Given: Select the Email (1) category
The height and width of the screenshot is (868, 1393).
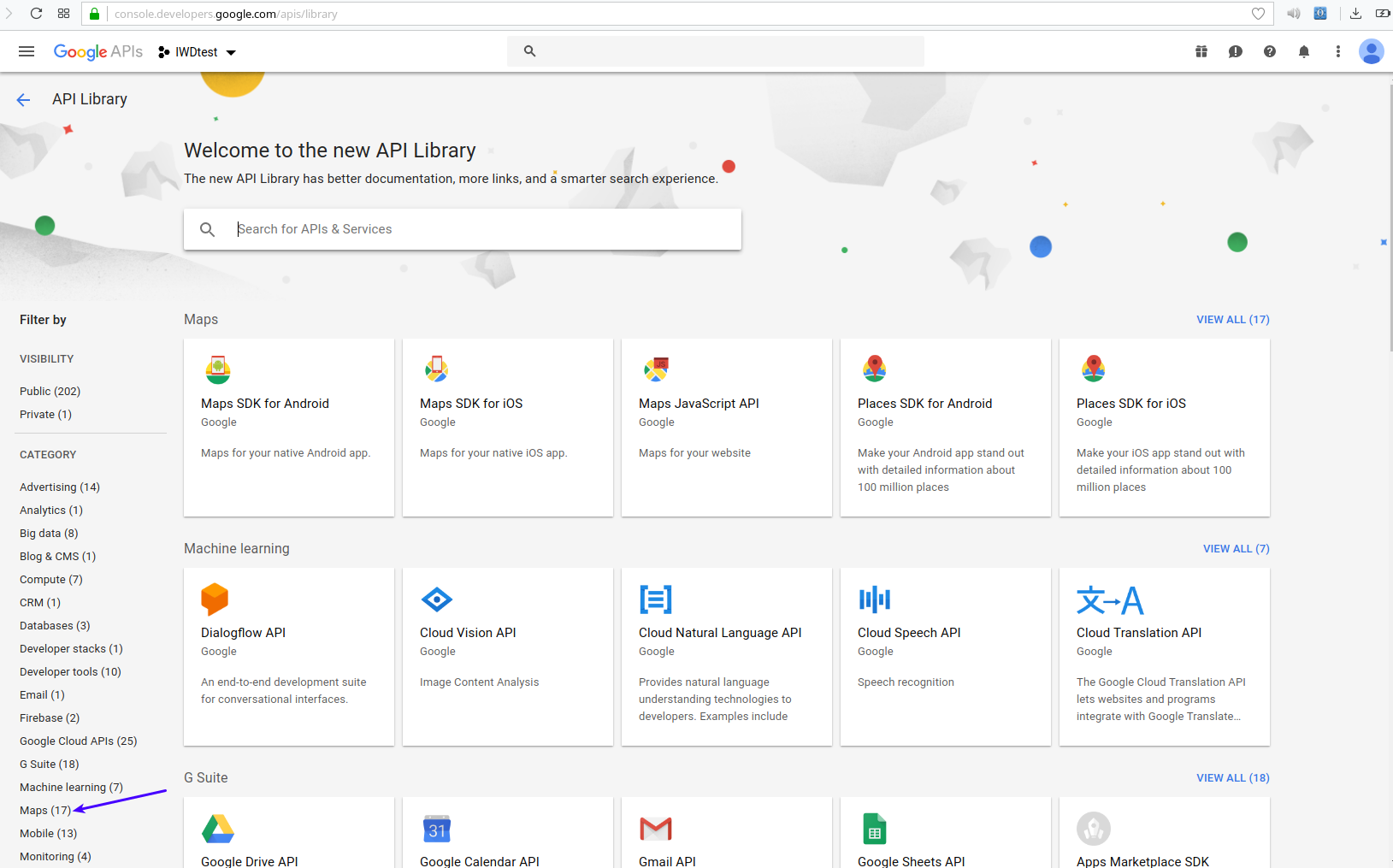Looking at the screenshot, I should (x=43, y=694).
